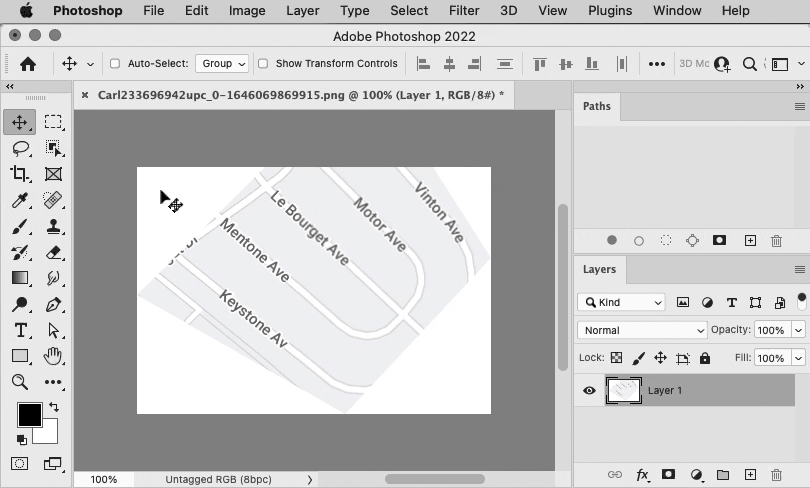Open the Layer menu
The height and width of the screenshot is (488, 810).
click(303, 10)
